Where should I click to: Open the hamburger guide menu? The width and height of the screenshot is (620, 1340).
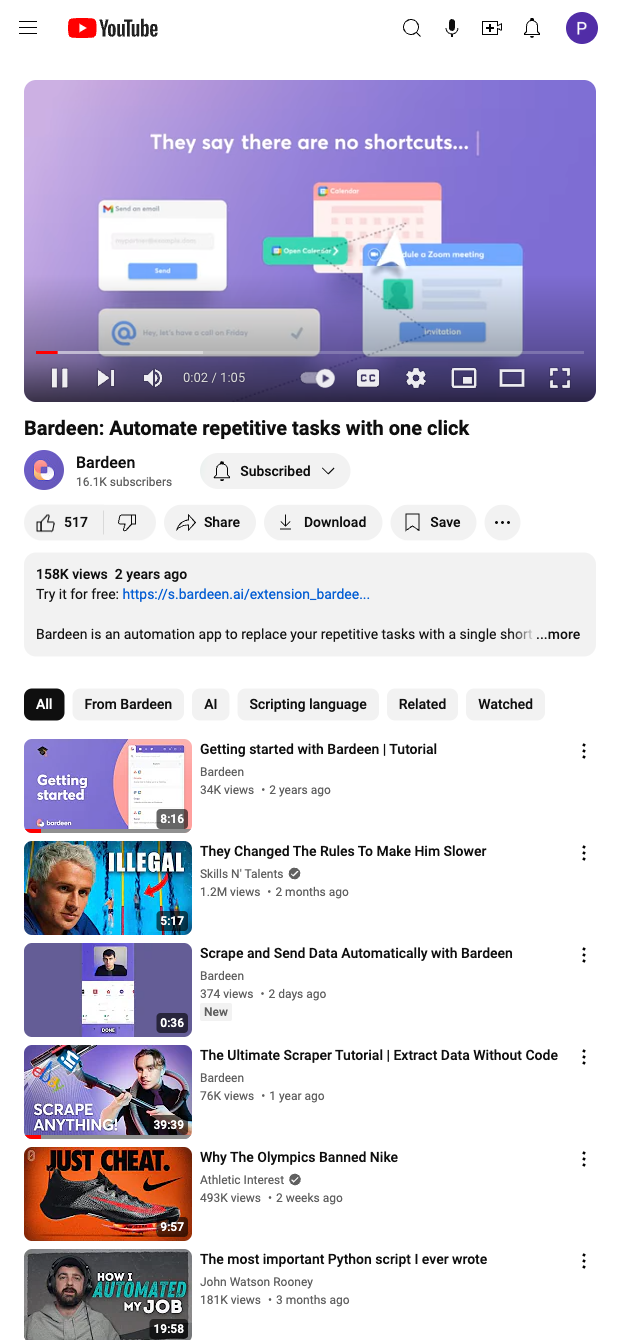click(28, 28)
